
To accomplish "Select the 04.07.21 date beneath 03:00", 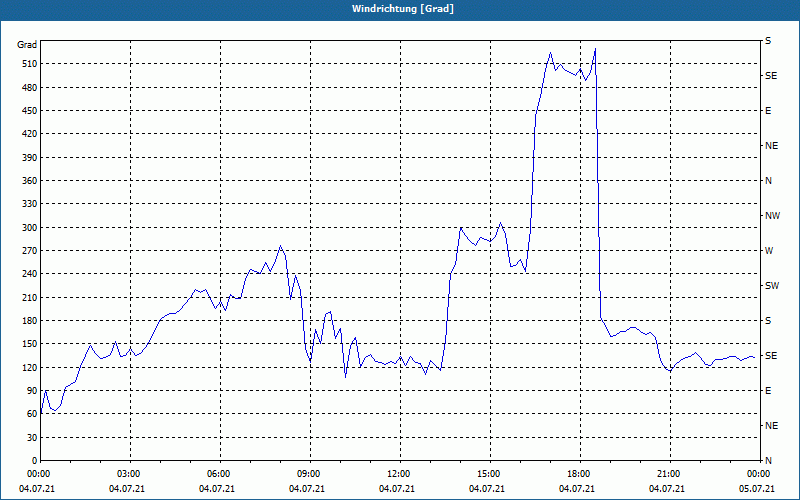I will (x=127, y=489).
